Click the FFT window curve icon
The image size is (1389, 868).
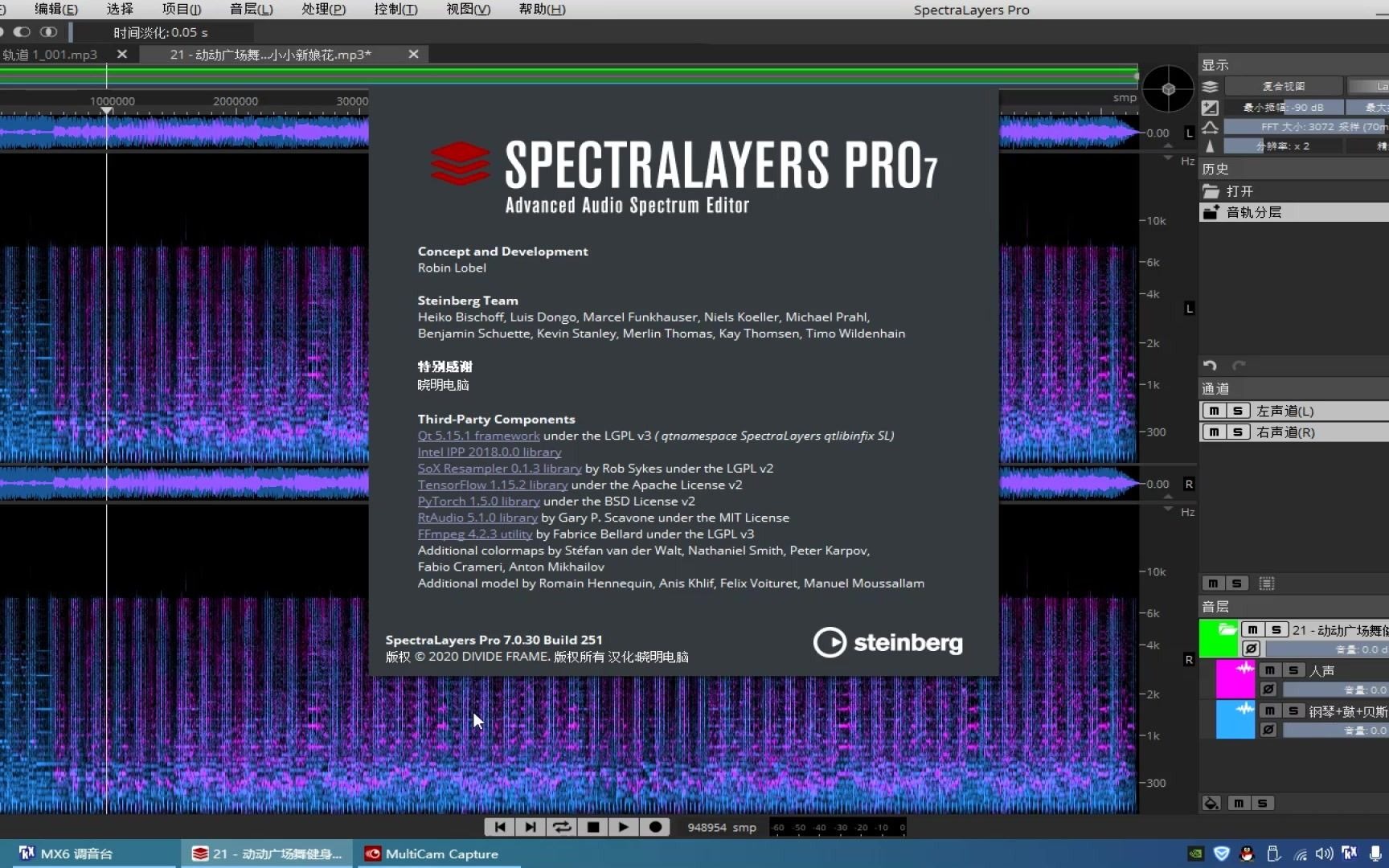1210,127
